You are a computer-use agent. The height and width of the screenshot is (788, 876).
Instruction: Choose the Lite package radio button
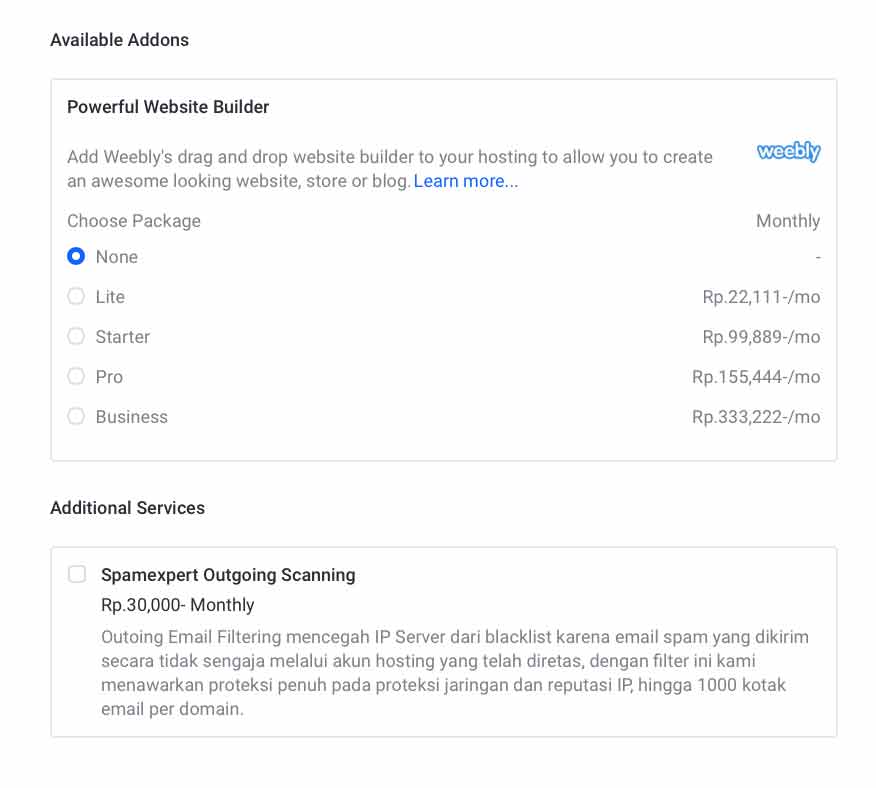76,297
